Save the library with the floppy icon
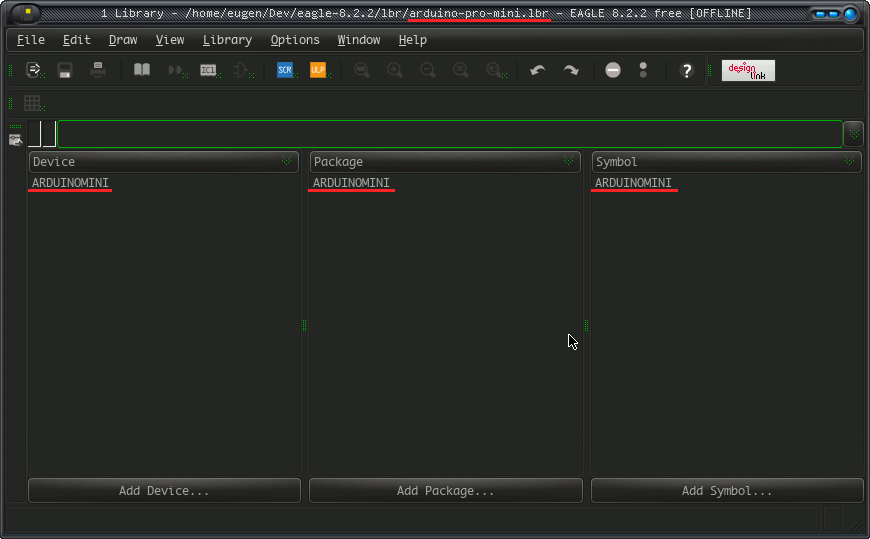Screen dimensions: 870x539 click(x=65, y=70)
